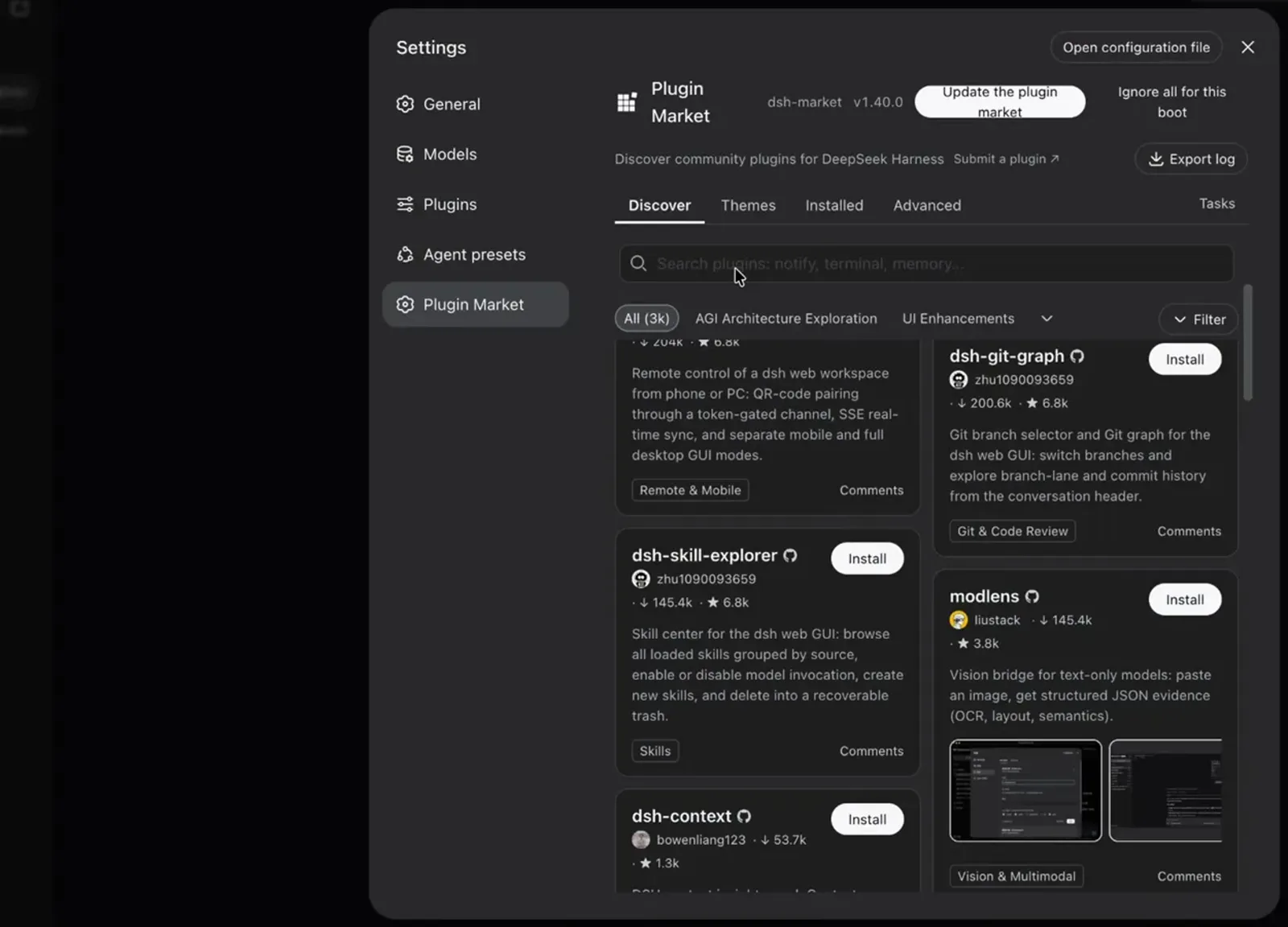Open the dsh-skill-explorer plugin title

point(704,555)
